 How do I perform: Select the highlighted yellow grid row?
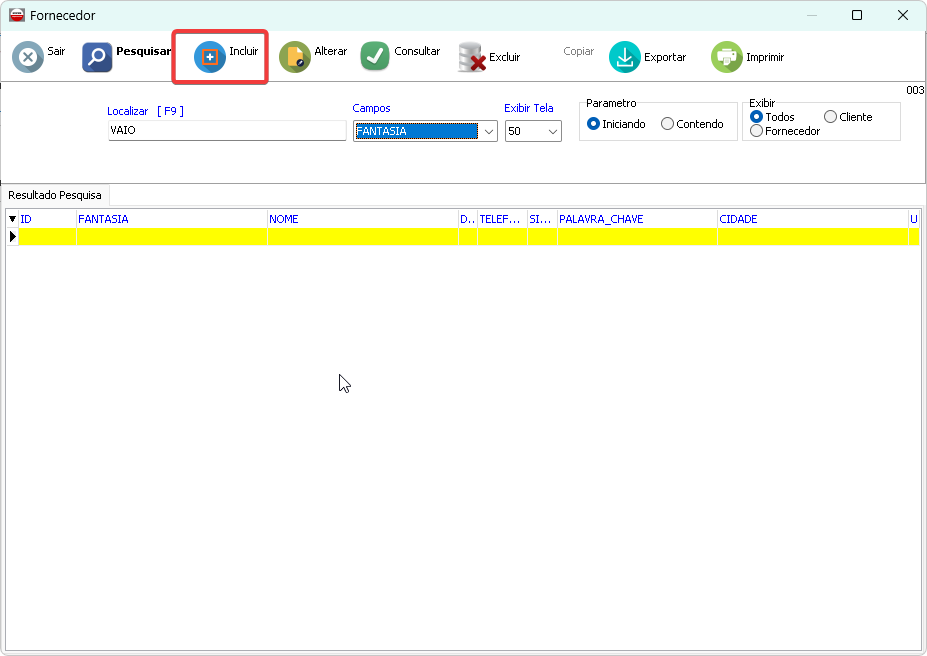click(460, 237)
